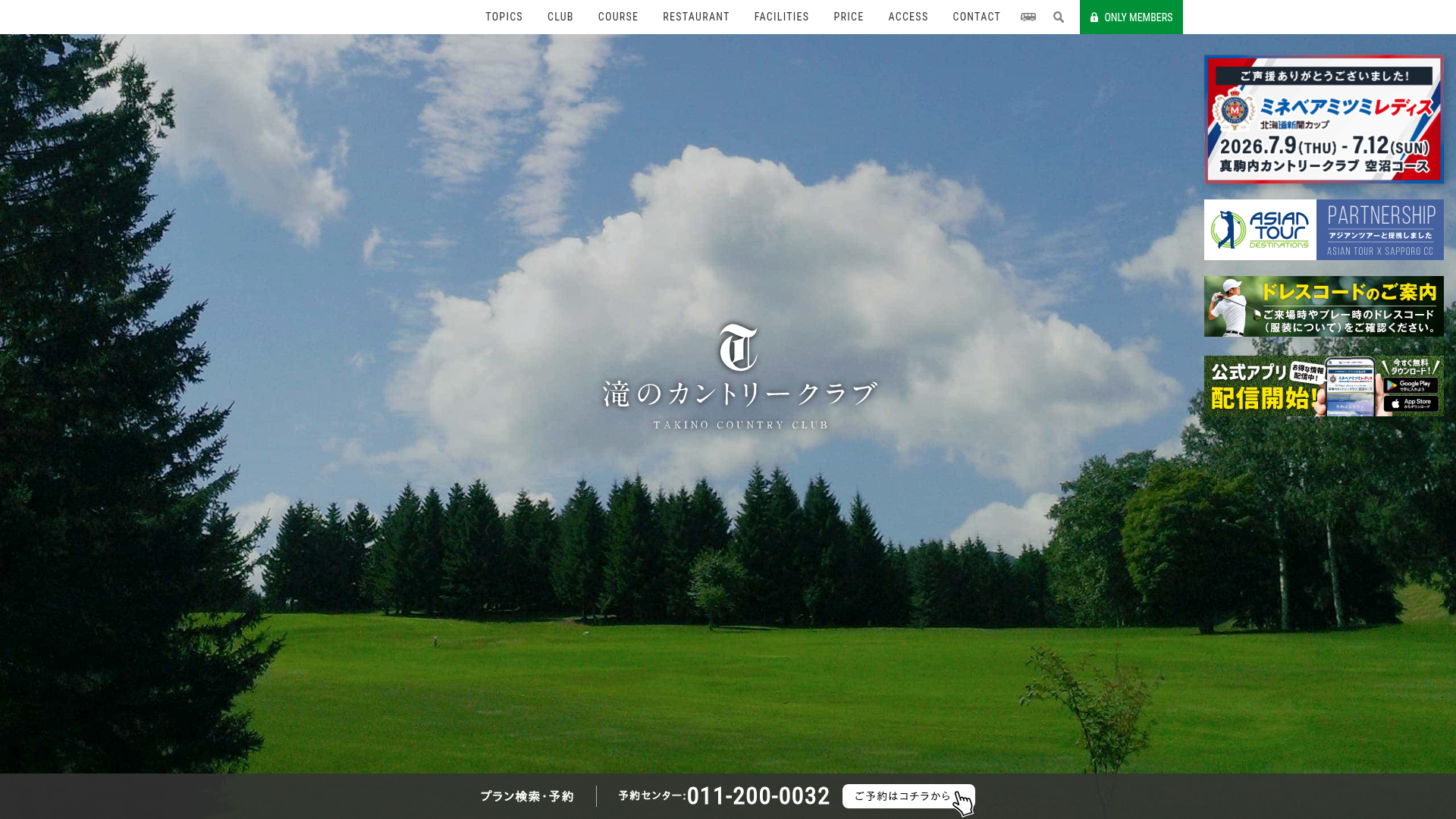Click the ご予約はコチラから reservation button
Viewport: 1456px width, 819px height.
point(908,796)
